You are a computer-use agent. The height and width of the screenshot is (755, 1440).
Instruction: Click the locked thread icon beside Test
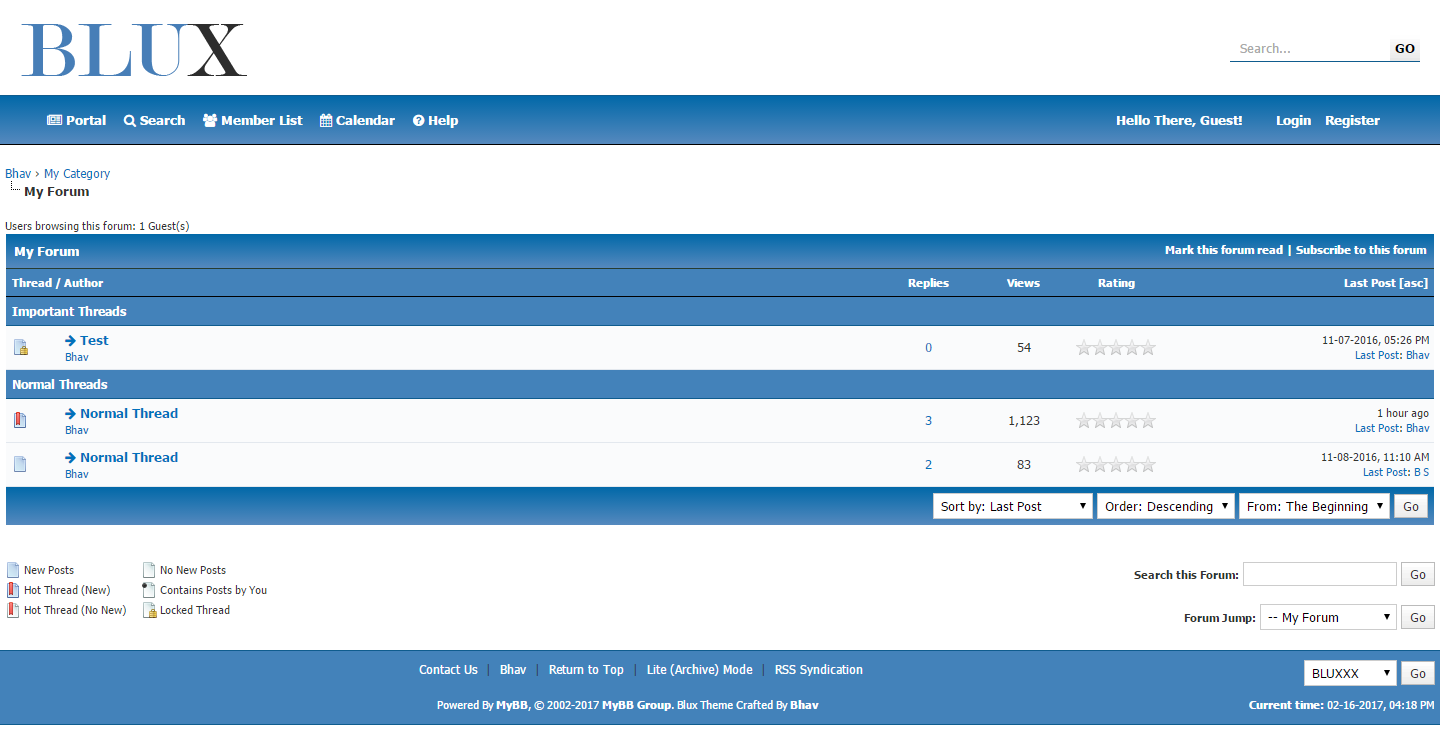(x=21, y=348)
